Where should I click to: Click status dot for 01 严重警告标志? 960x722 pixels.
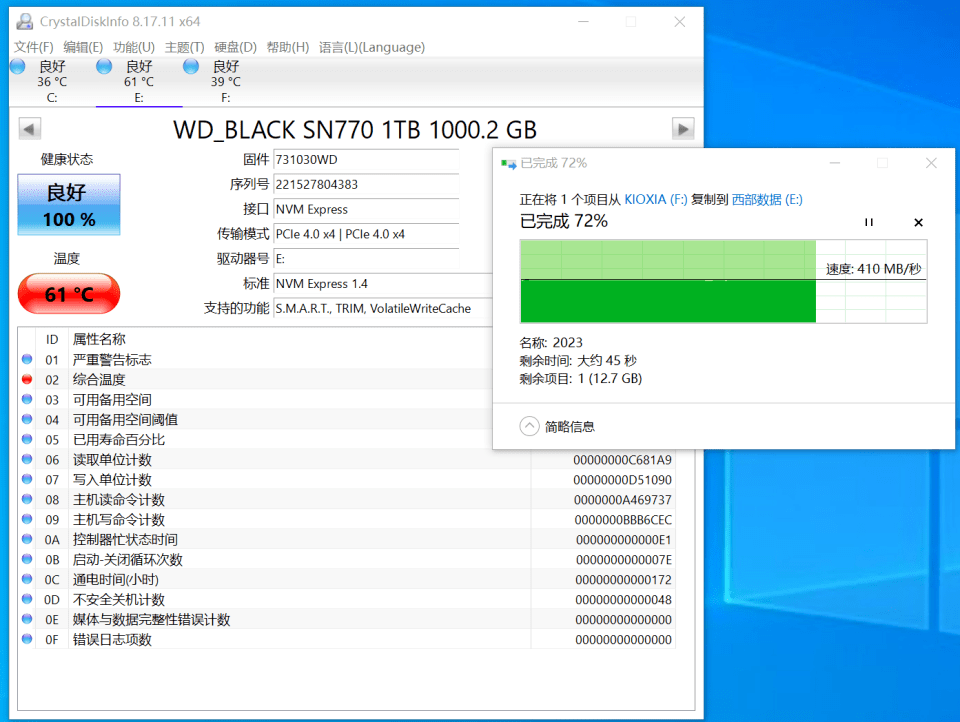pyautogui.click(x=27, y=359)
